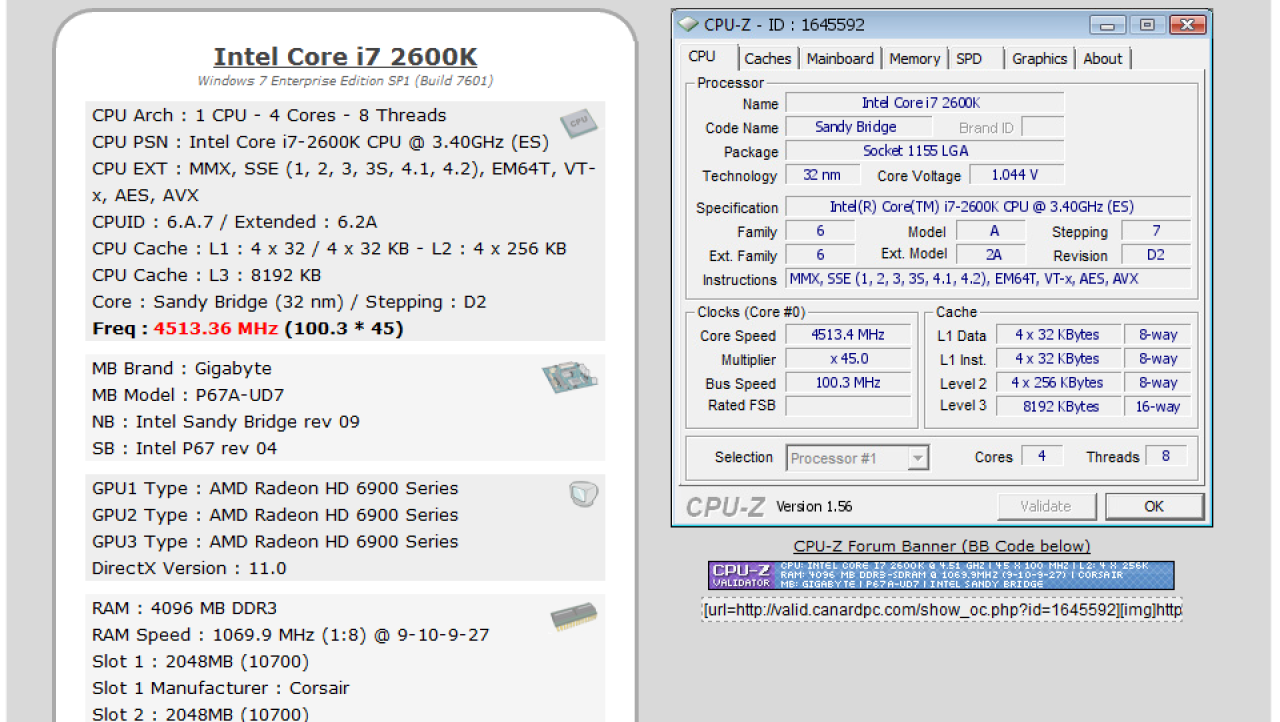This screenshot has height=722, width=1280.
Task: Click the Intel Core i7 2600K heading link
Action: [345, 57]
